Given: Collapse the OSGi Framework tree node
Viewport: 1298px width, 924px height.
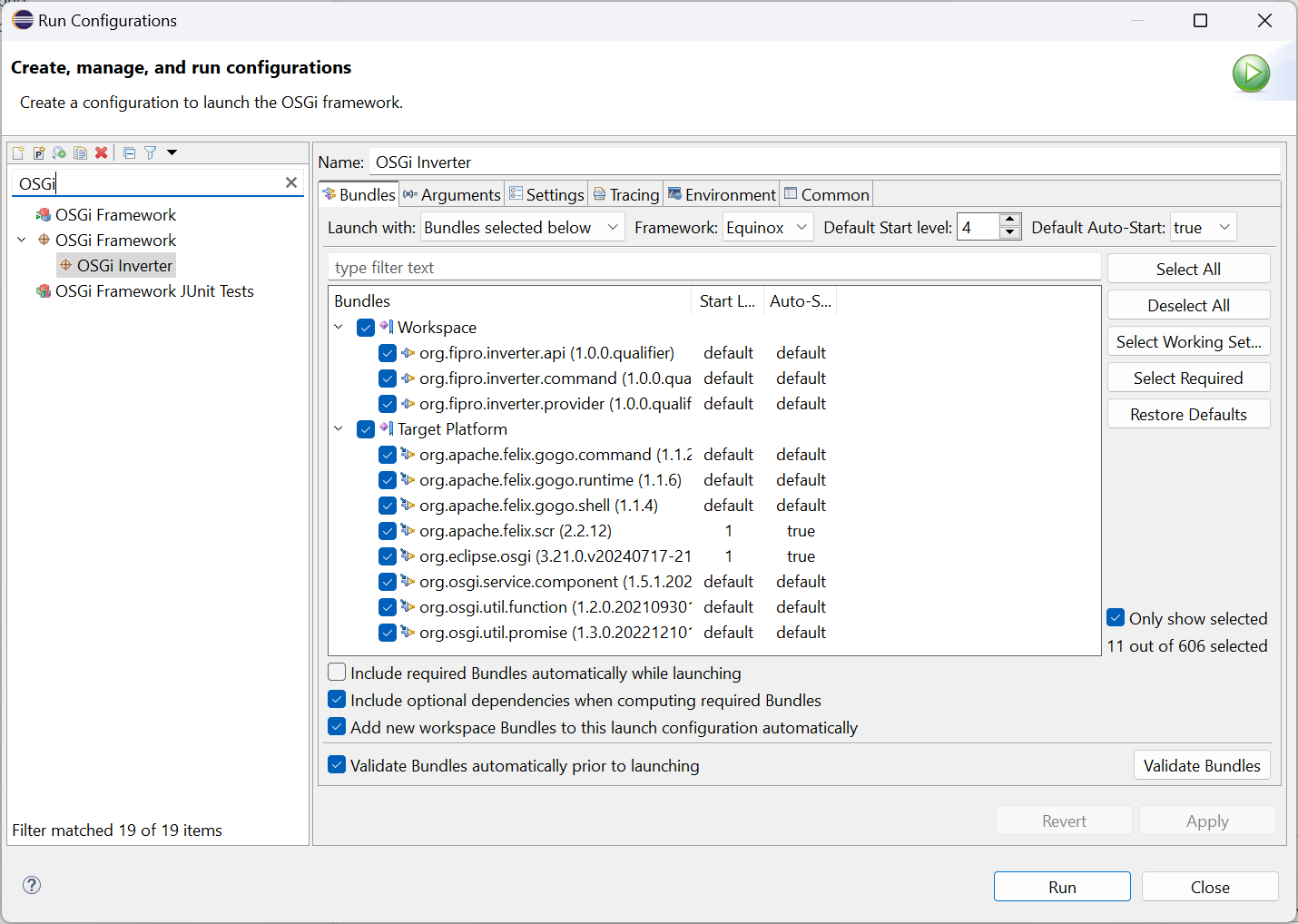Looking at the screenshot, I should pos(22,240).
